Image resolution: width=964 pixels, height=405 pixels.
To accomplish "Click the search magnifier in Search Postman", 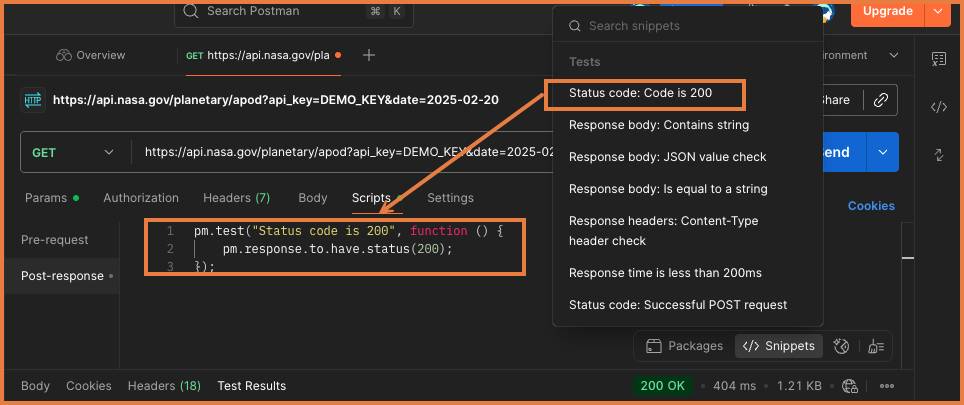I will [x=191, y=11].
